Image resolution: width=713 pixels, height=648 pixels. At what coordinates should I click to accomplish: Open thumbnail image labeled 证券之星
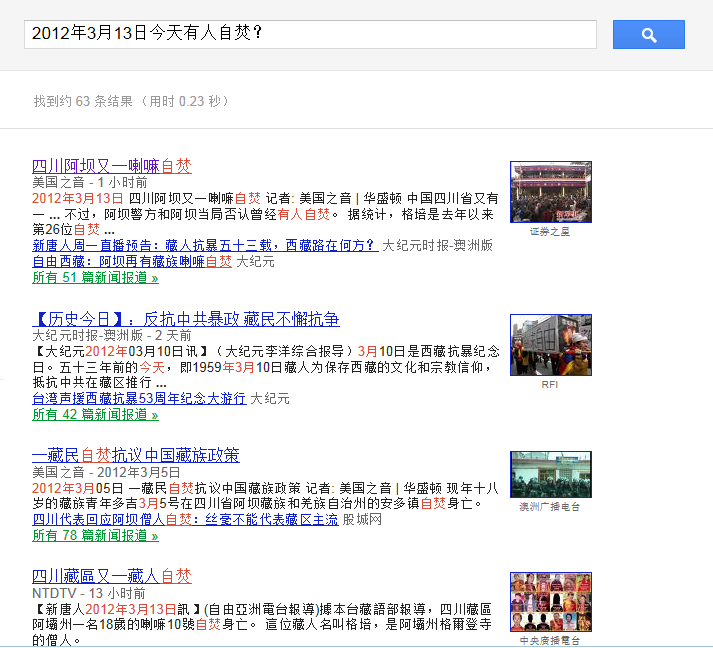tap(550, 192)
